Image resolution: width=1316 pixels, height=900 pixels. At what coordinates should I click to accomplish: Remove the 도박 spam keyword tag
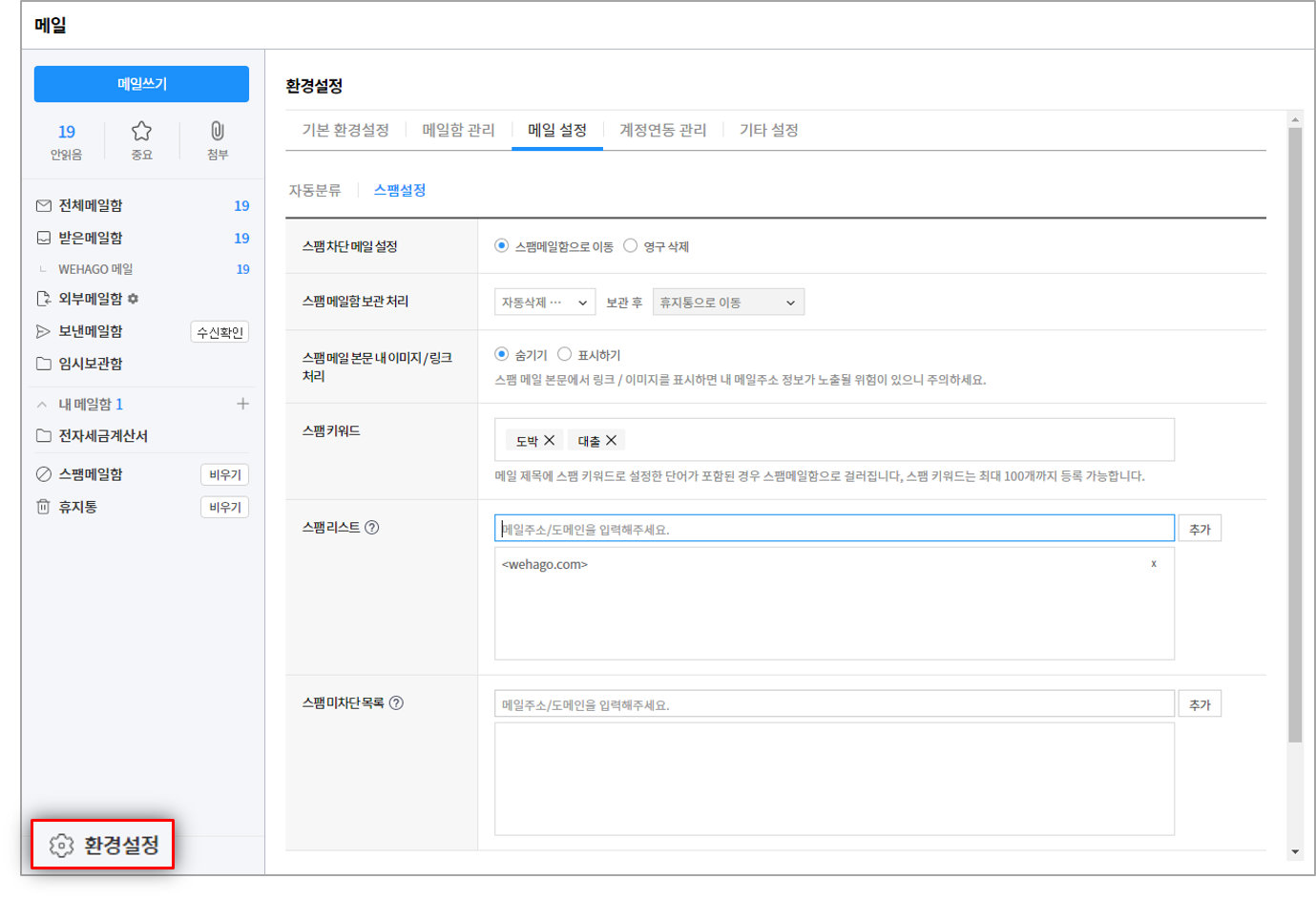pos(550,440)
